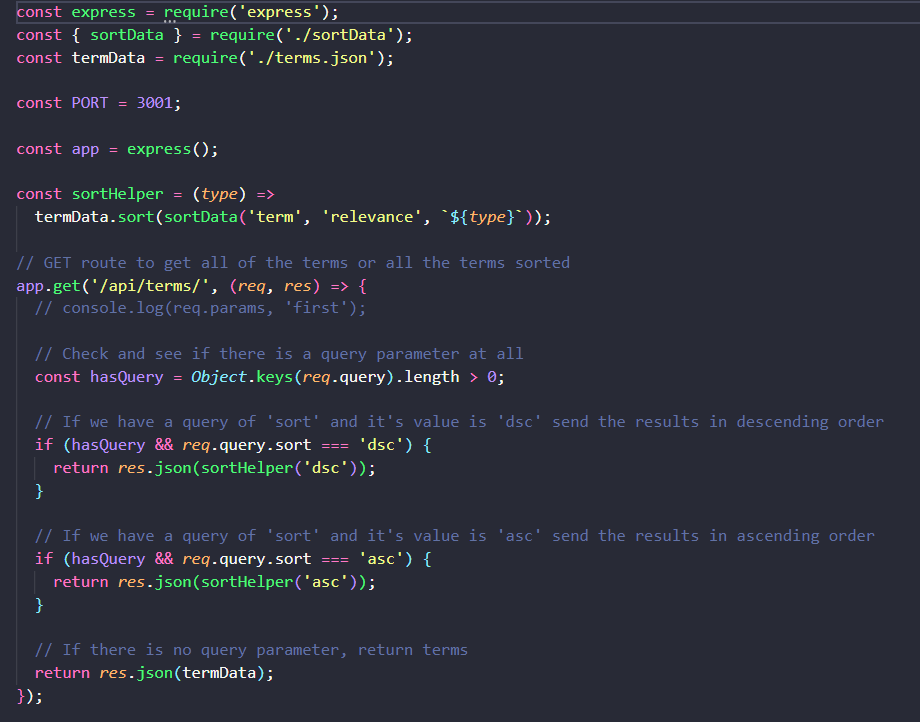920x722 pixels.
Task: Click termData inside the final res.json call
Action: (219, 673)
